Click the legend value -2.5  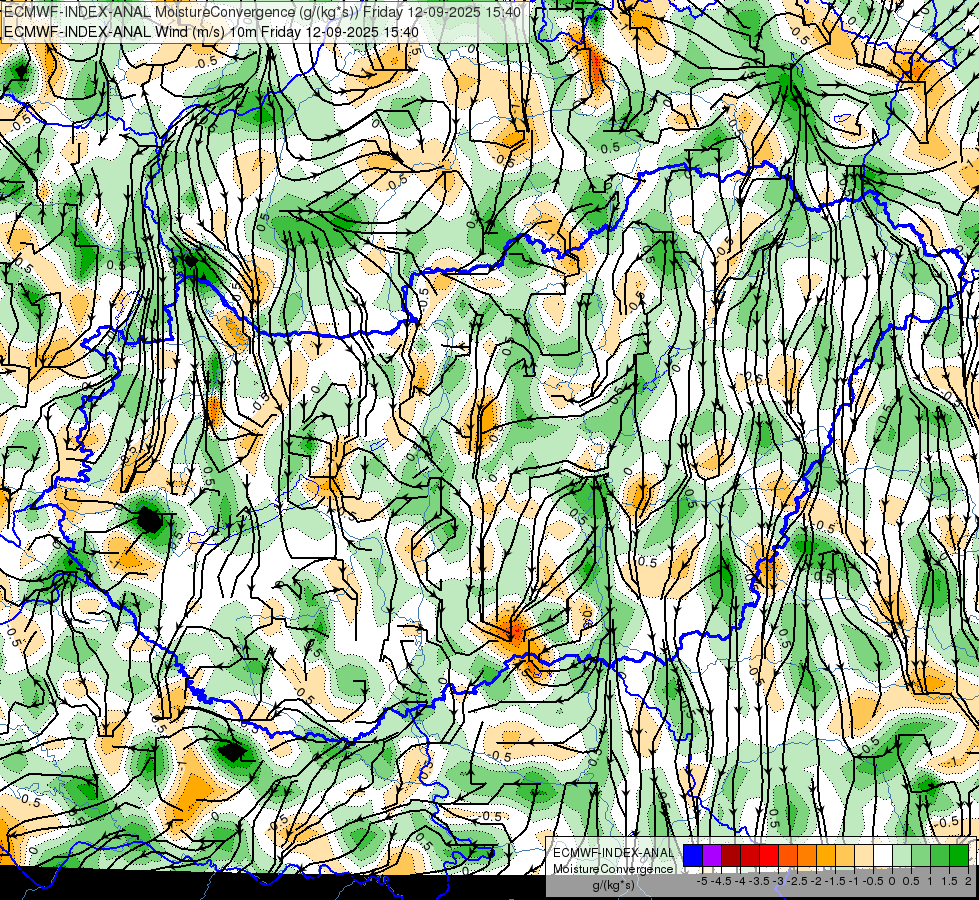tap(798, 881)
